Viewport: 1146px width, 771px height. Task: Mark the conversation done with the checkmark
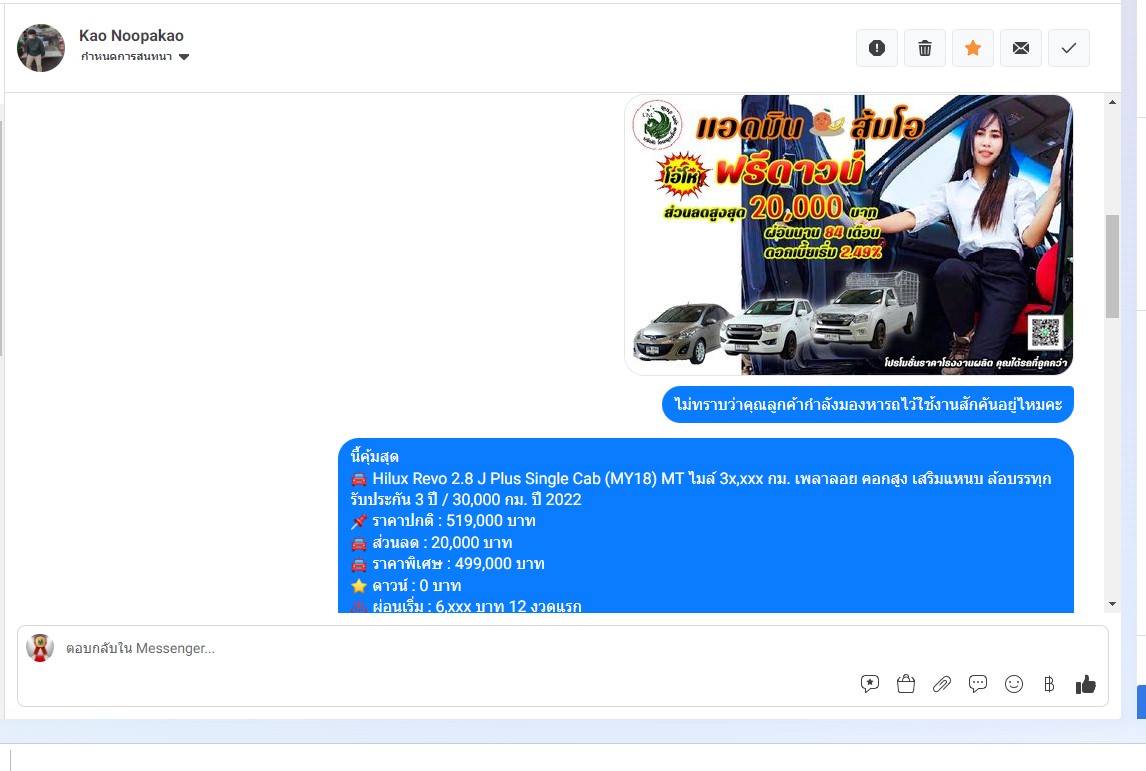click(x=1069, y=48)
